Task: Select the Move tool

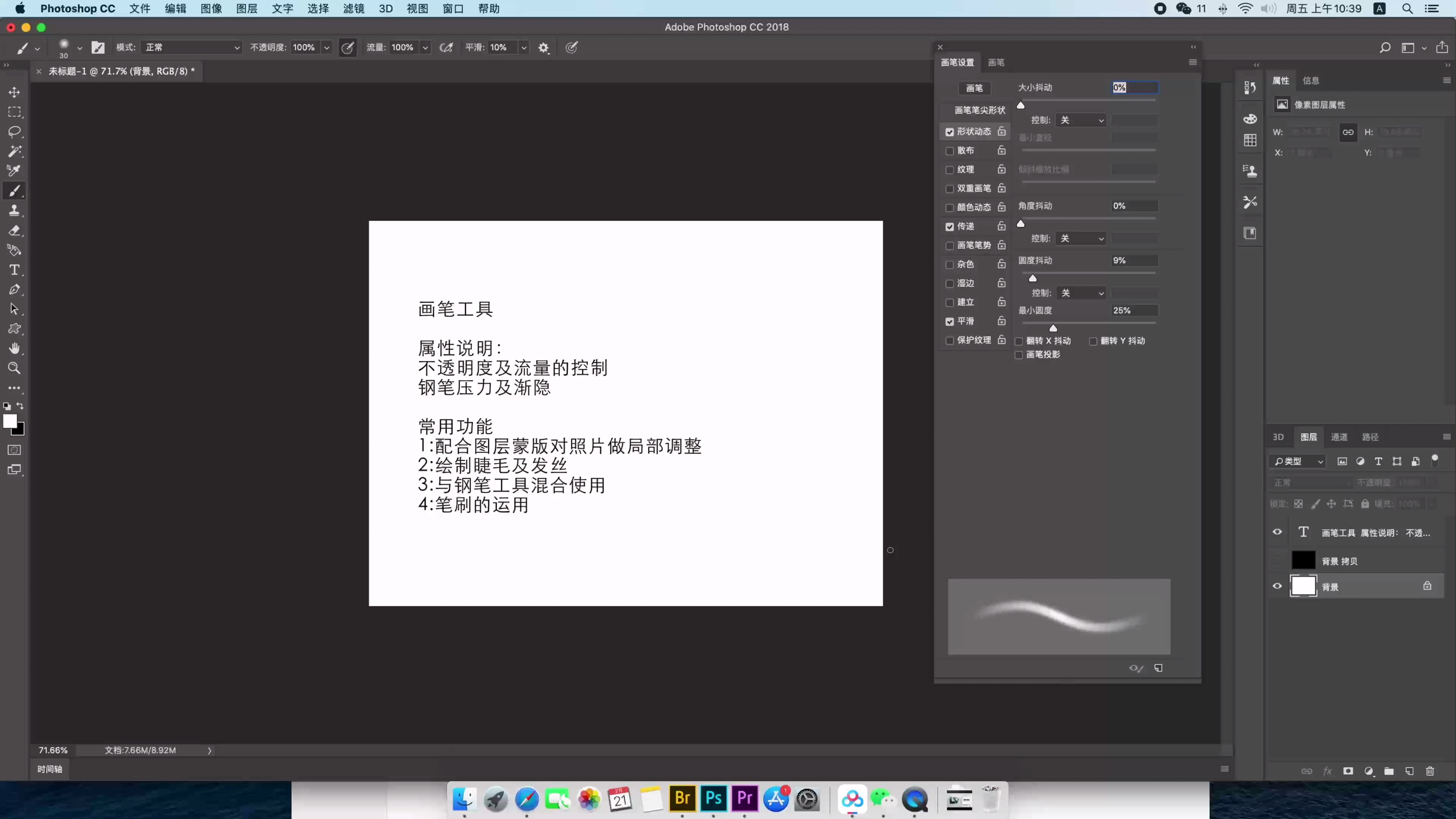Action: click(x=15, y=92)
